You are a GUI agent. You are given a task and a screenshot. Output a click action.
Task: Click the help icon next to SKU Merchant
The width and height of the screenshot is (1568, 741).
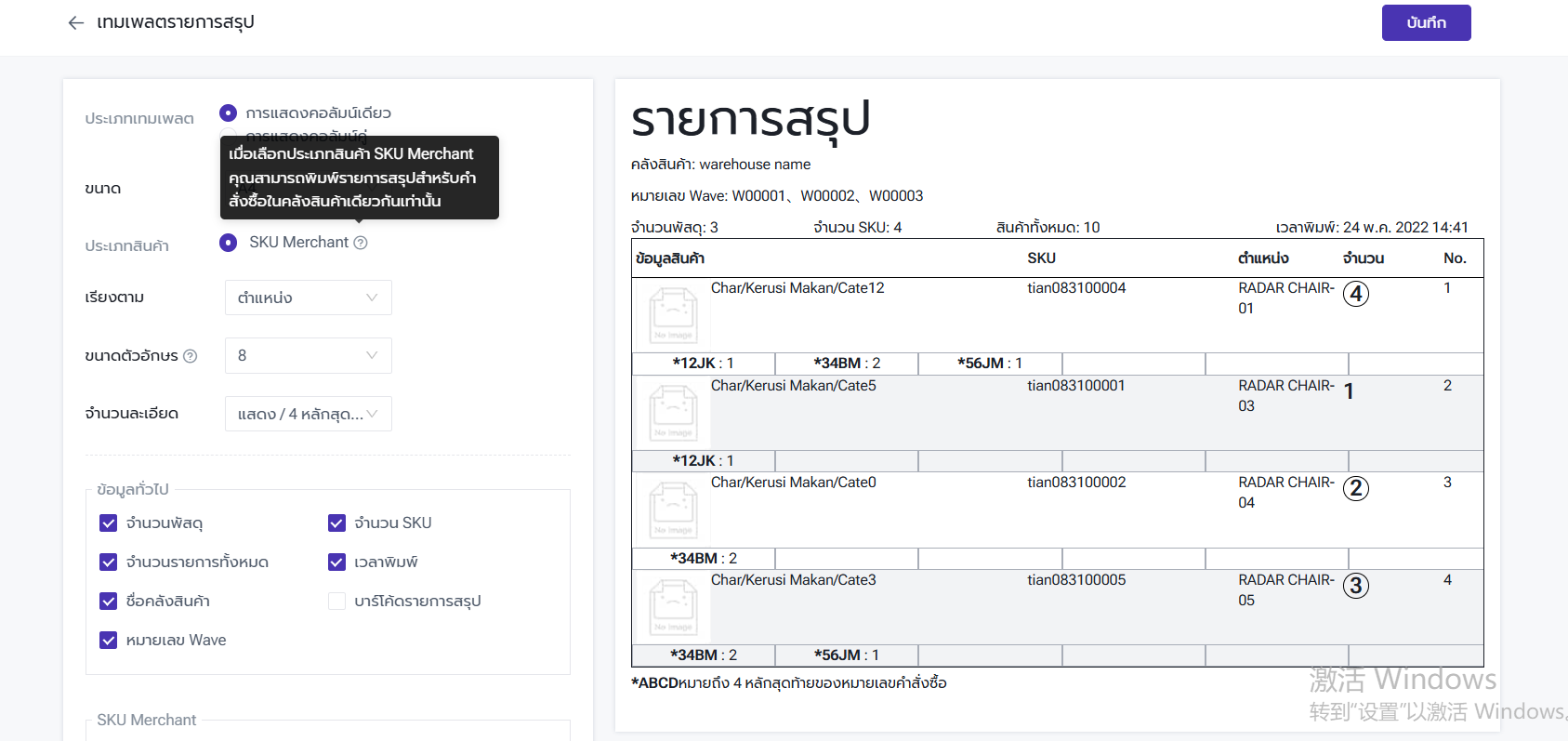(361, 243)
